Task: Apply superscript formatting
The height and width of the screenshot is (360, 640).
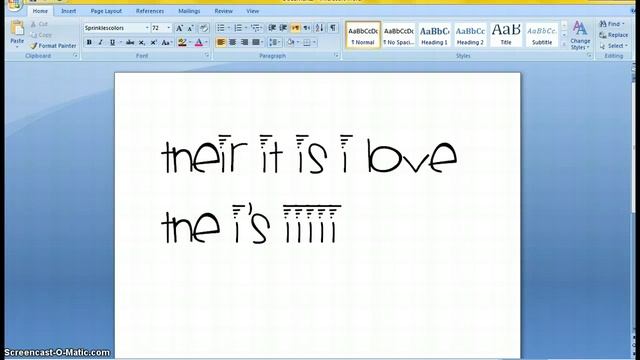Action: tap(153, 42)
